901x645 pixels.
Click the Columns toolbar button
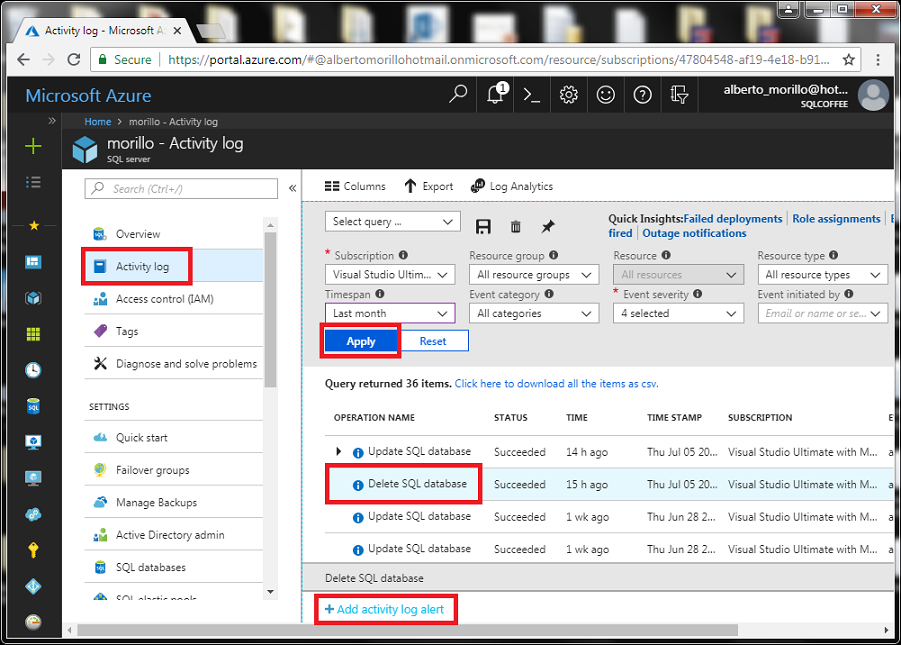pos(355,186)
